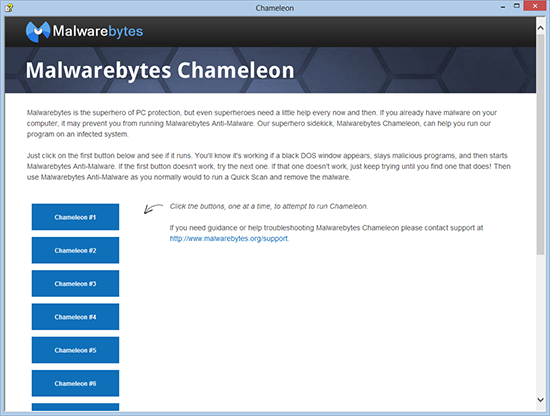Screen dimensions: 550x416
Task: Click the vertical scrollbar thumb
Action: pyautogui.click(x=540, y=144)
